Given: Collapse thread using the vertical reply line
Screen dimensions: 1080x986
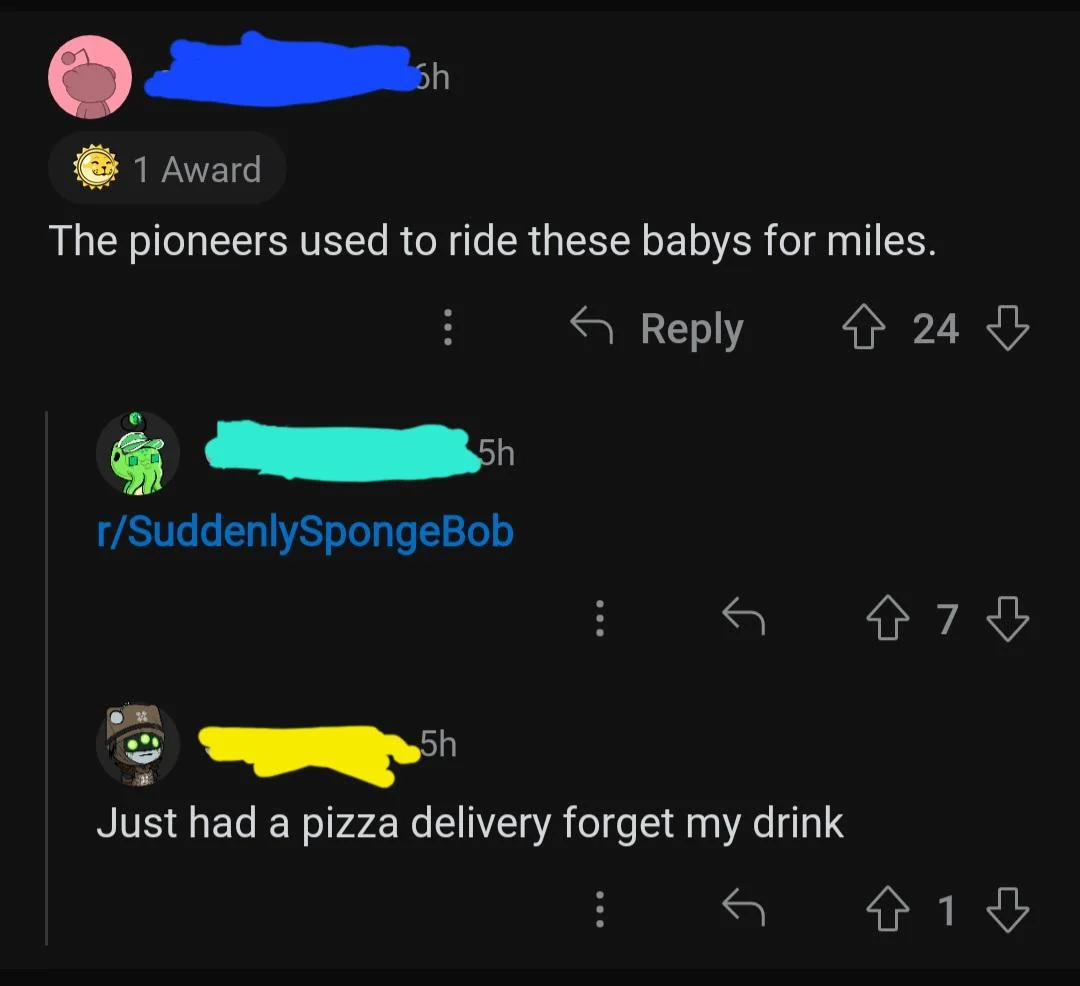Looking at the screenshot, I should [46, 678].
